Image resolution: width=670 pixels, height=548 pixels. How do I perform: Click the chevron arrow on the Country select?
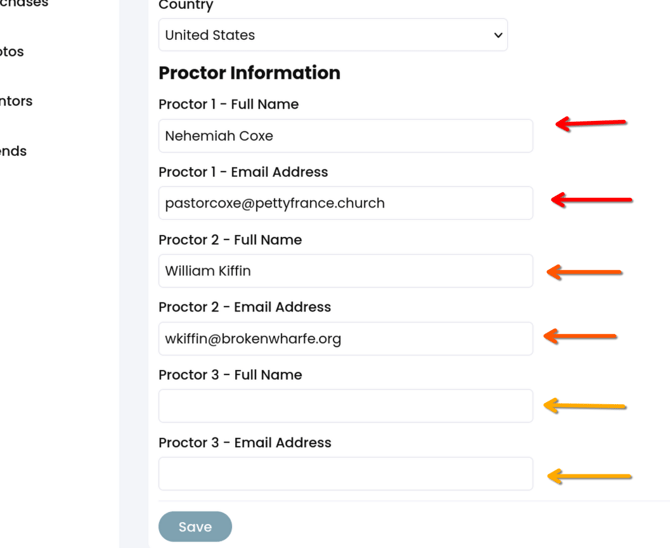point(498,35)
